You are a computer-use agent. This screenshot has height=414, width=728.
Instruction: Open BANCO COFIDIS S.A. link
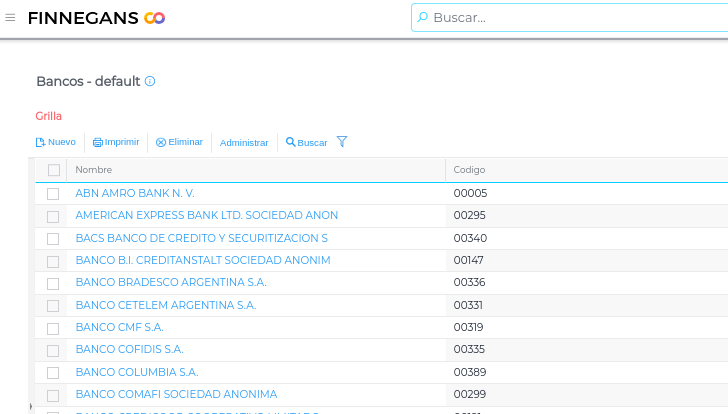pyautogui.click(x=130, y=349)
